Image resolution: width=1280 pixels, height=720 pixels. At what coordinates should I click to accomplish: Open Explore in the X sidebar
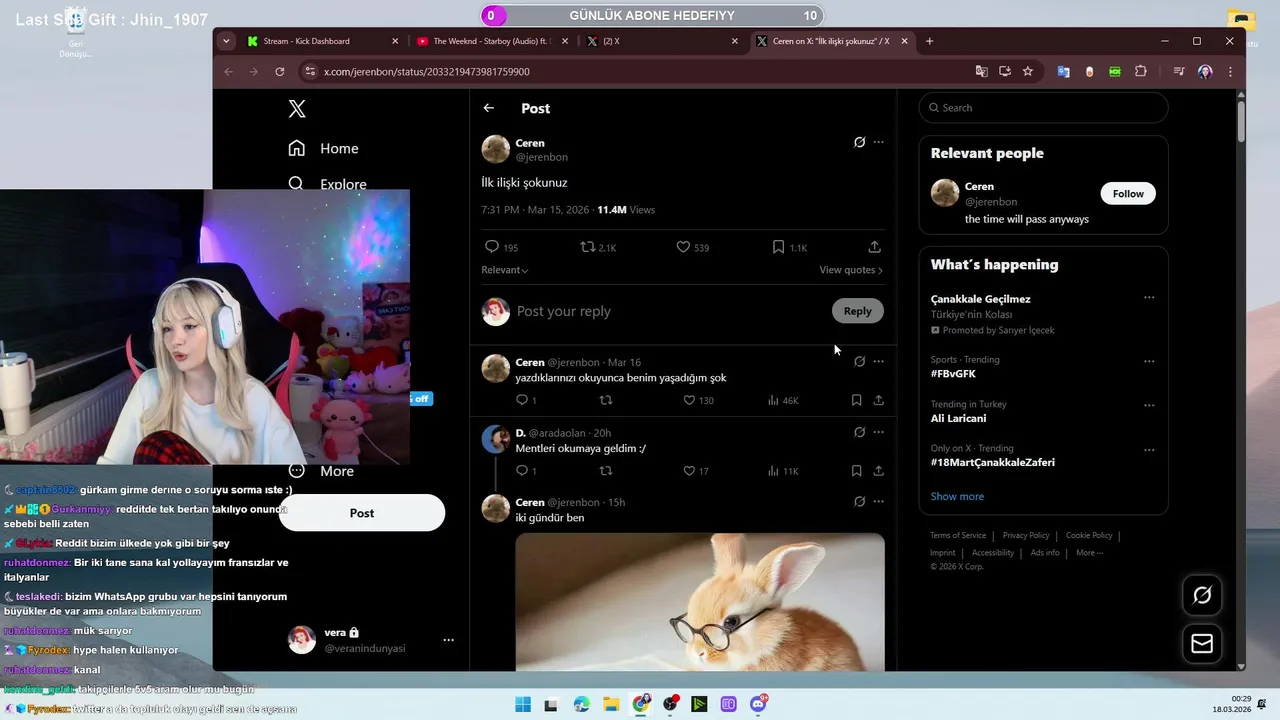pos(327,184)
